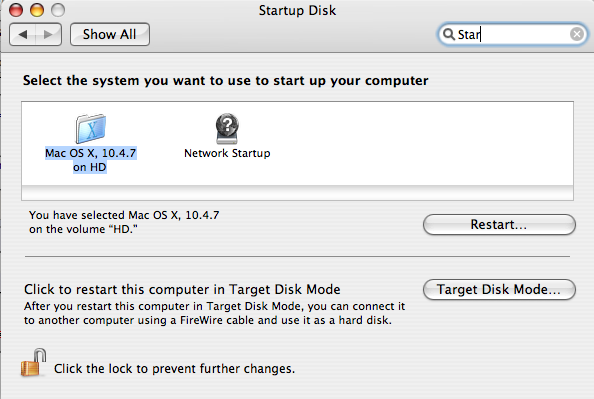Click 'Click the lock to prevent further changes' text
This screenshot has width=594, height=399.
(x=174, y=369)
